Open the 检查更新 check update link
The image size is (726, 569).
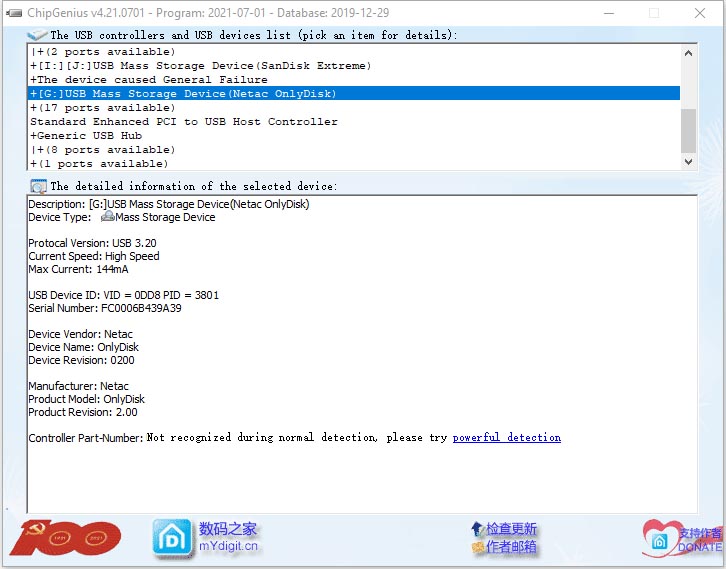click(x=511, y=529)
